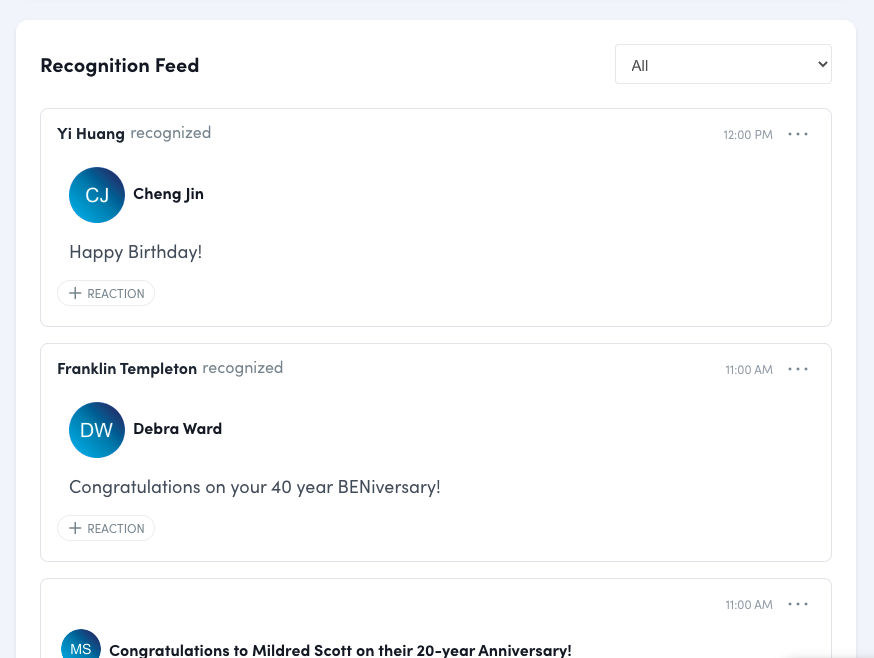The width and height of the screenshot is (874, 658).
Task: Add a reaction to the BENiversary post
Action: click(x=106, y=528)
